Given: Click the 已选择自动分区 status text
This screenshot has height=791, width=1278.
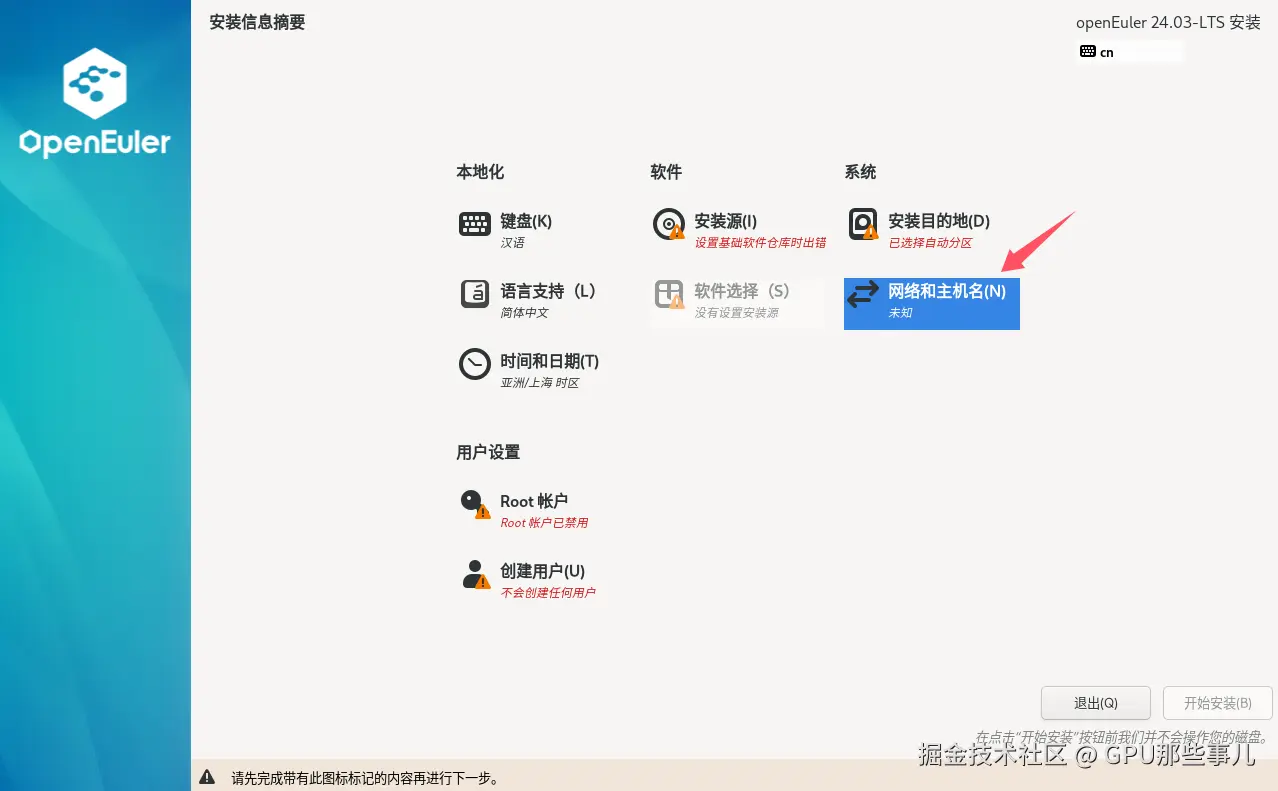Looking at the screenshot, I should point(929,243).
